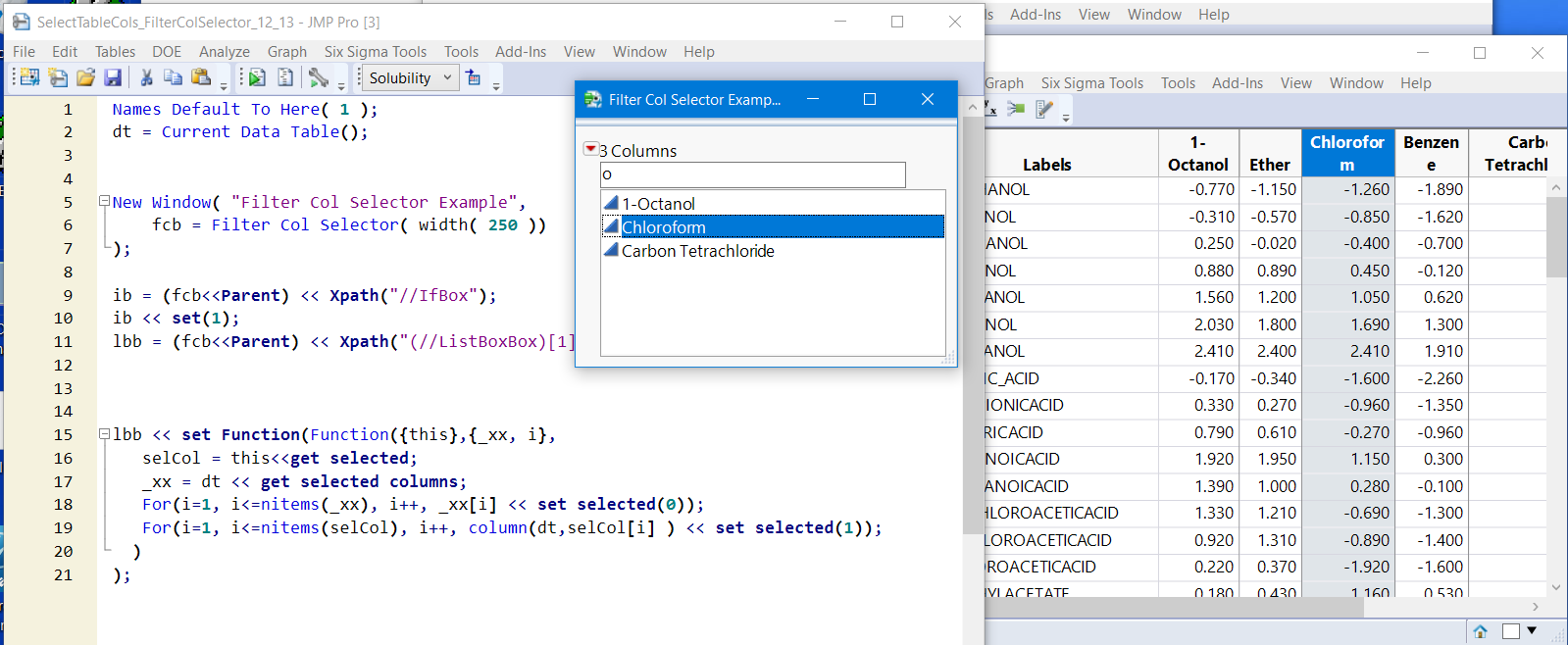Select 1-Octanol in the column list
The width and height of the screenshot is (1568, 645).
point(658,204)
